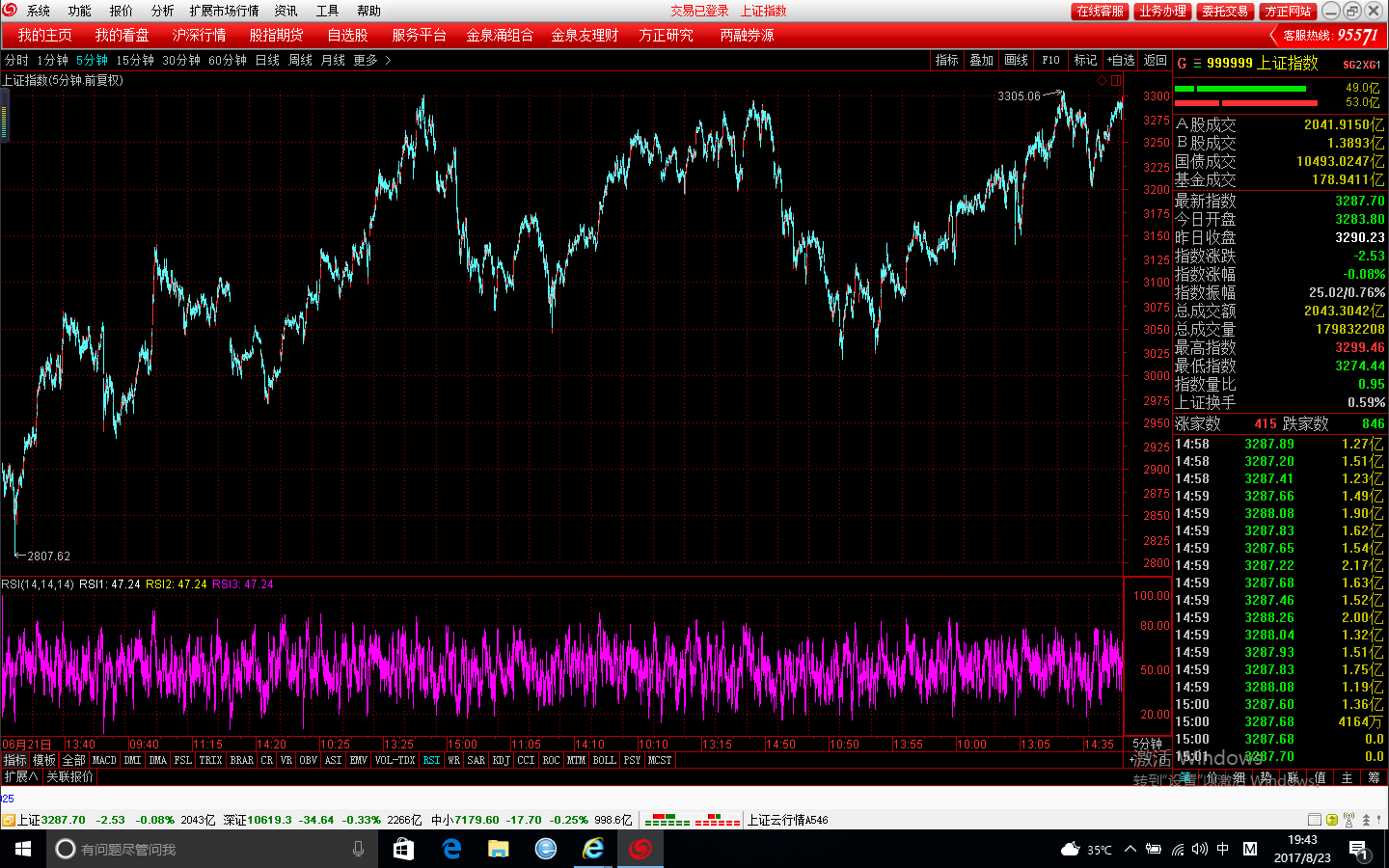Open the 资讯 menu
Screen dimensions: 1389x868
click(x=286, y=11)
